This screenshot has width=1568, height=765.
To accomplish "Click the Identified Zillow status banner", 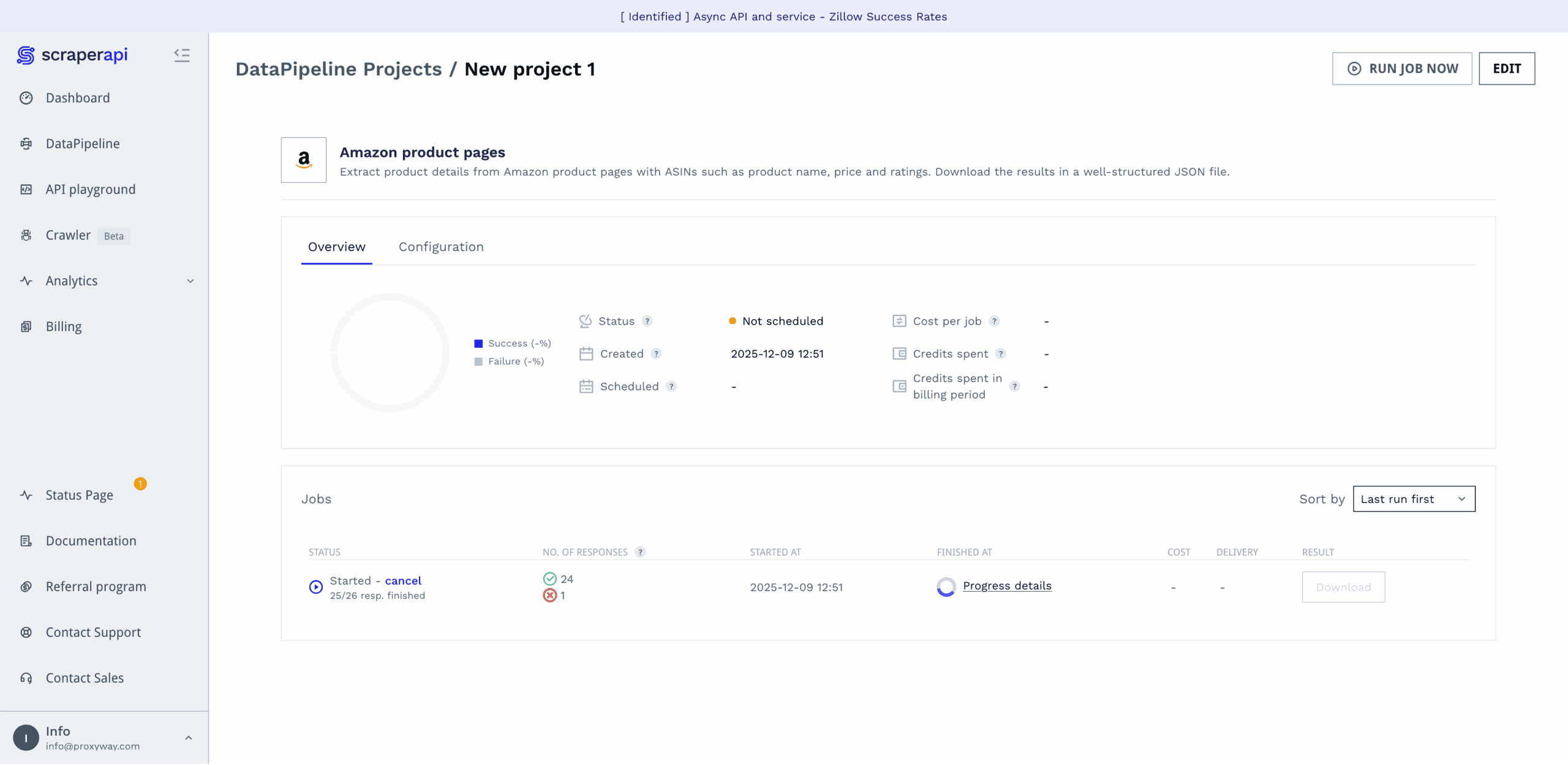I will coord(783,17).
